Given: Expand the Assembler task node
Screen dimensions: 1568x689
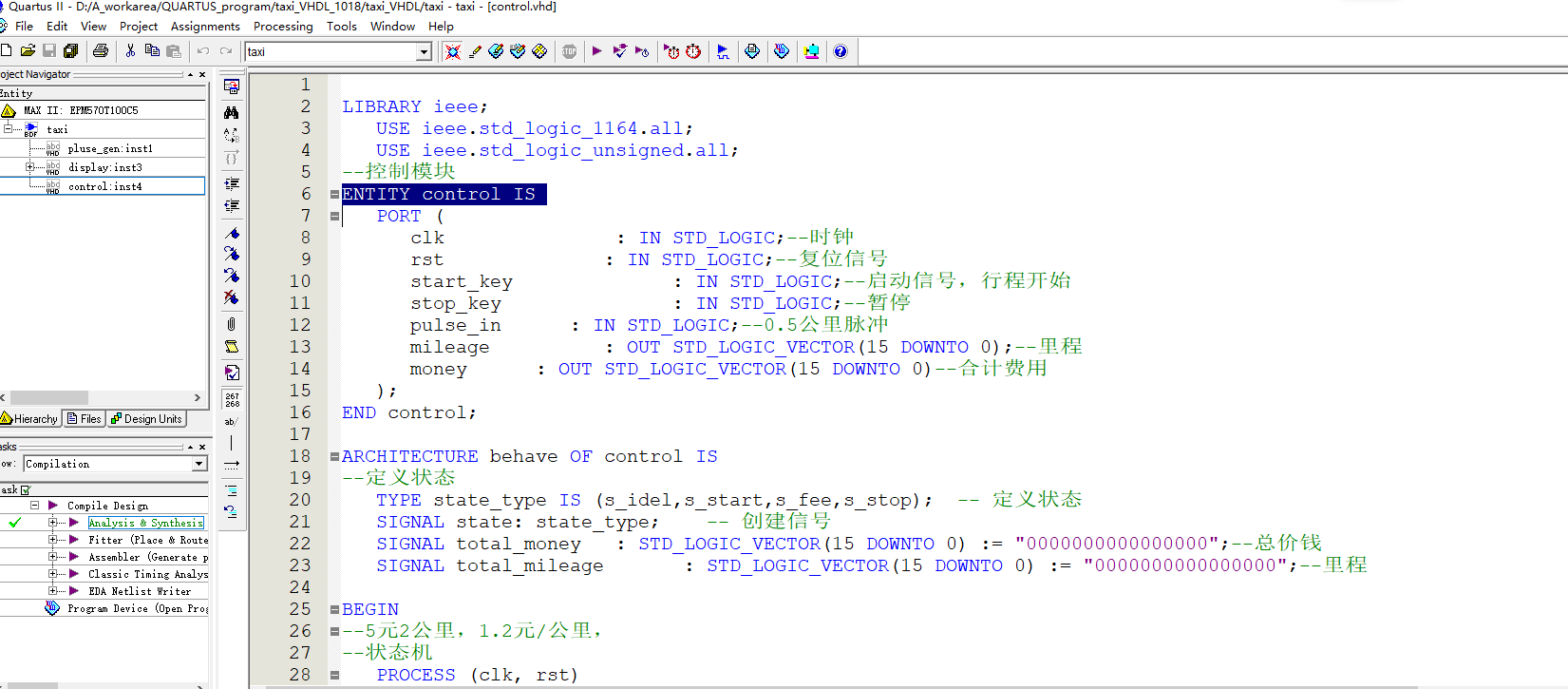Looking at the screenshot, I should [x=53, y=557].
